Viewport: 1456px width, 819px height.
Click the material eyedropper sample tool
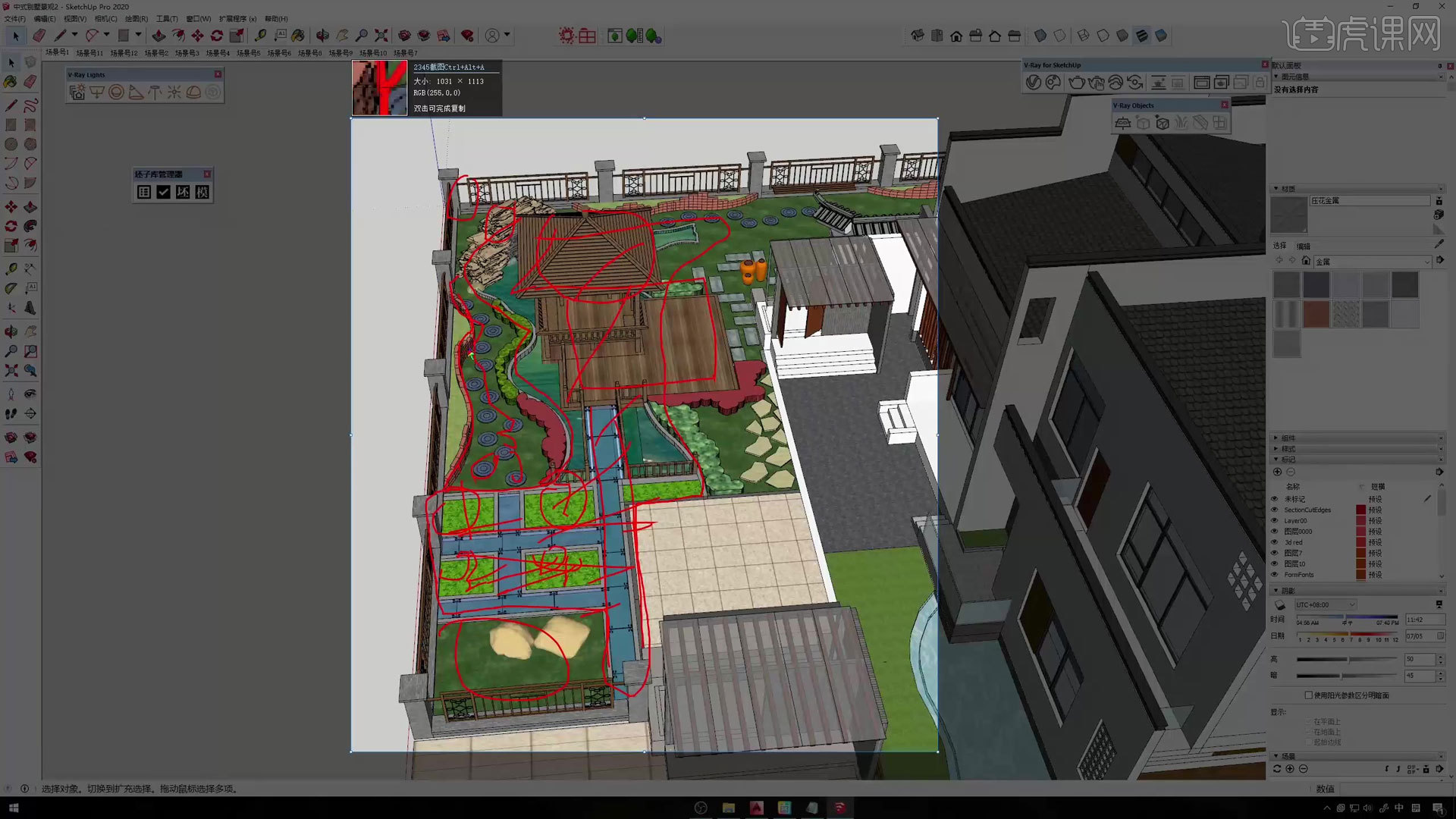(x=1439, y=244)
